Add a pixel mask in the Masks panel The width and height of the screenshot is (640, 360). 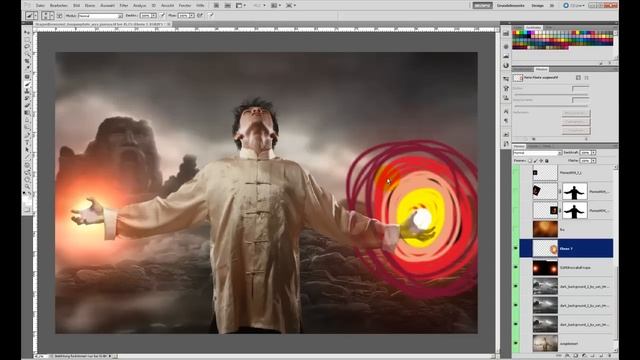(578, 78)
